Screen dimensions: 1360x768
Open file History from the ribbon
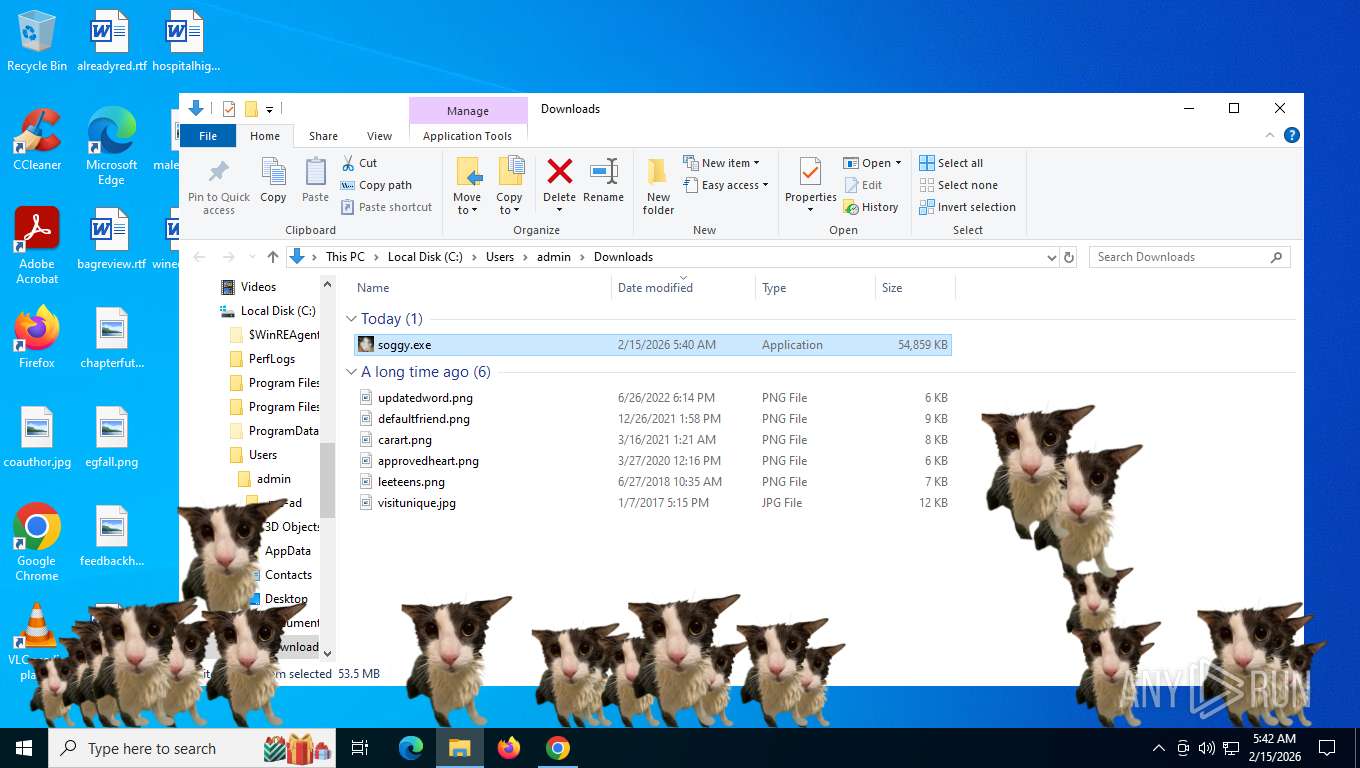click(x=871, y=207)
